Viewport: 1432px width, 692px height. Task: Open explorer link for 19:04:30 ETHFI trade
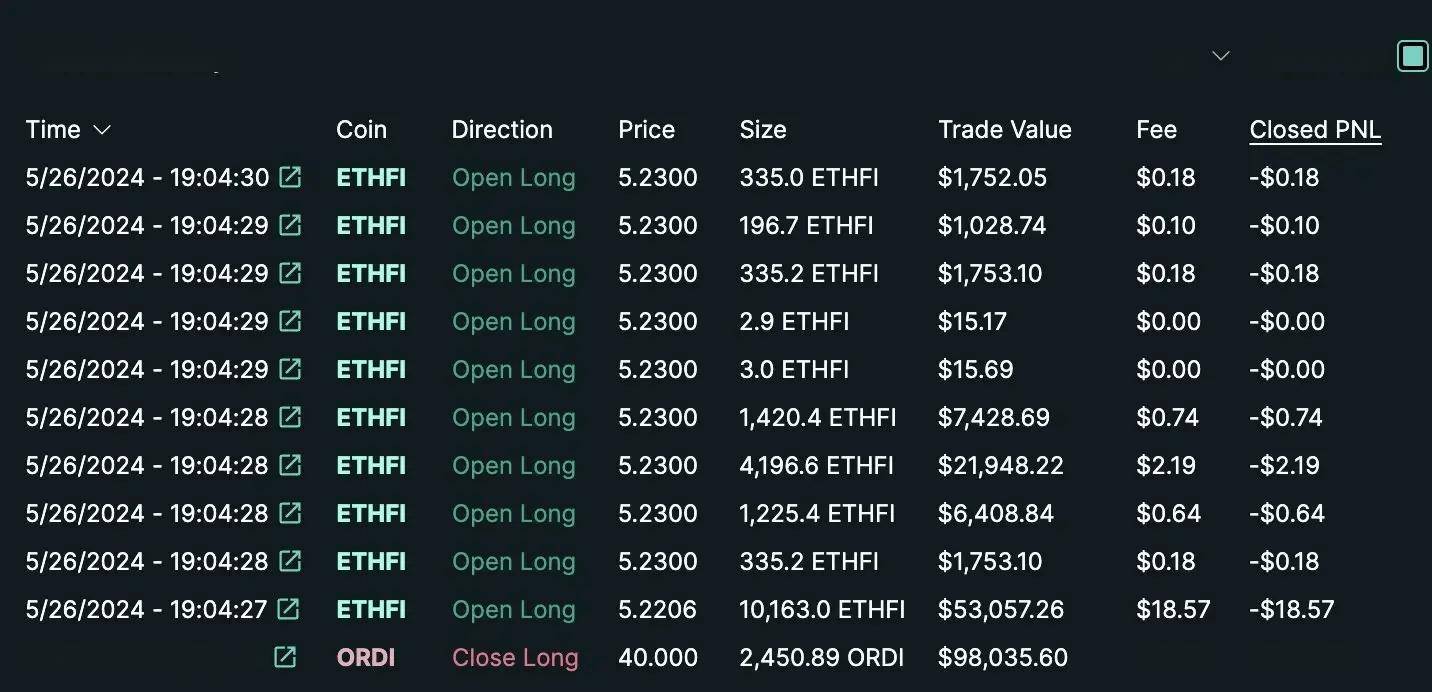(x=290, y=177)
